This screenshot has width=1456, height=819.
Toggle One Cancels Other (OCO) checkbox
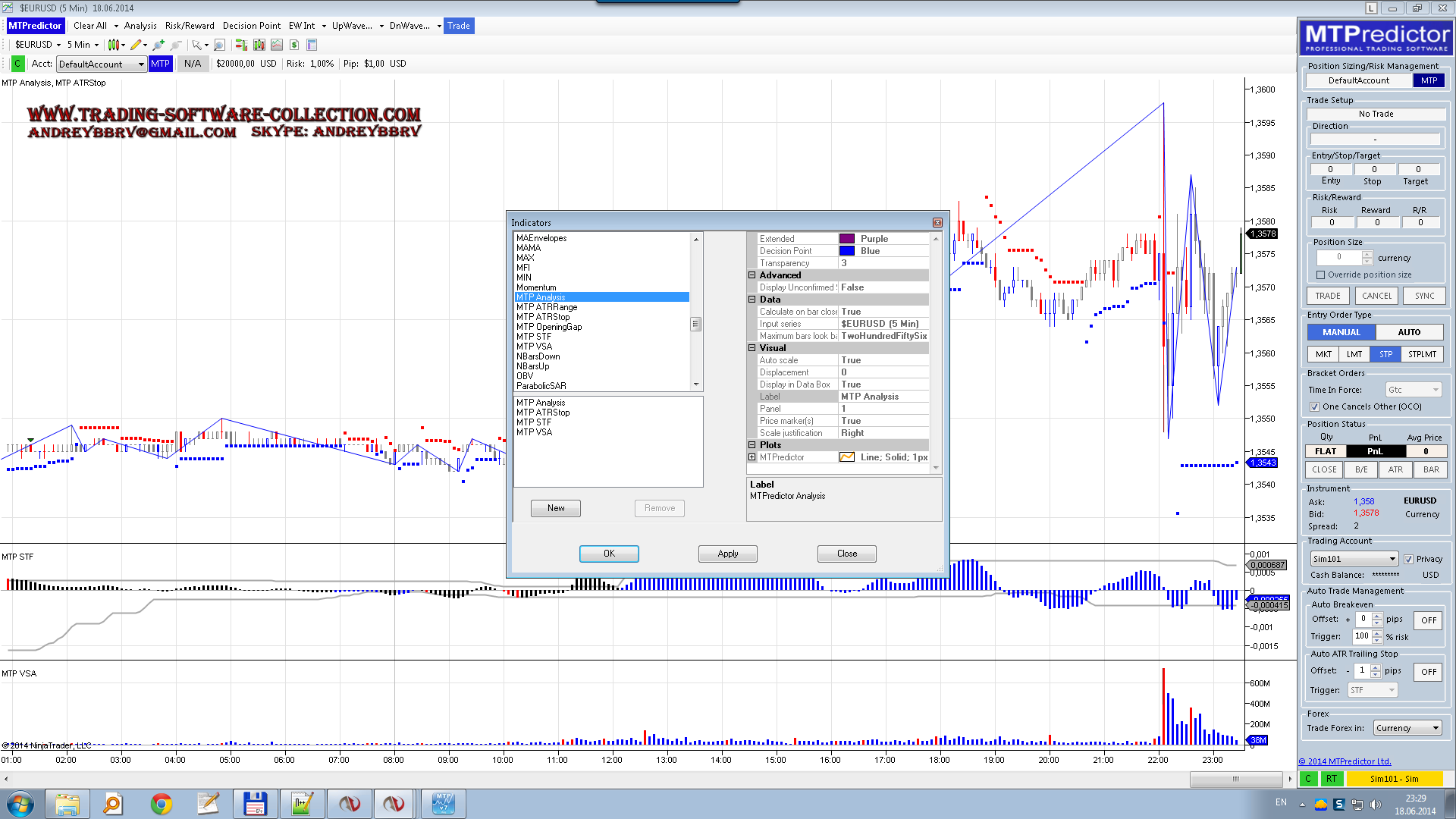1314,407
